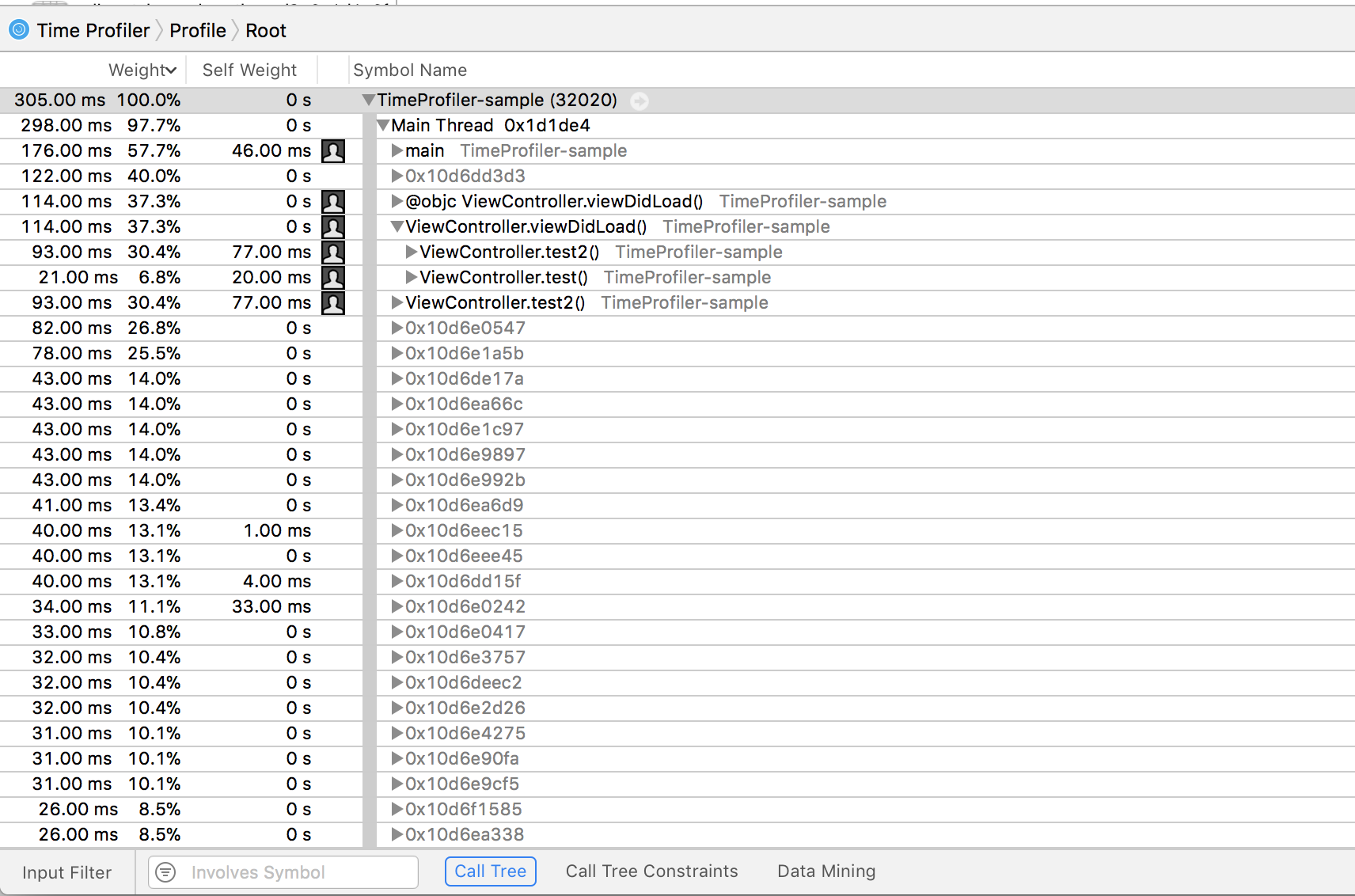Click the person icon on the lower ViewController.test2() row
This screenshot has height=896, width=1355.
333,302
